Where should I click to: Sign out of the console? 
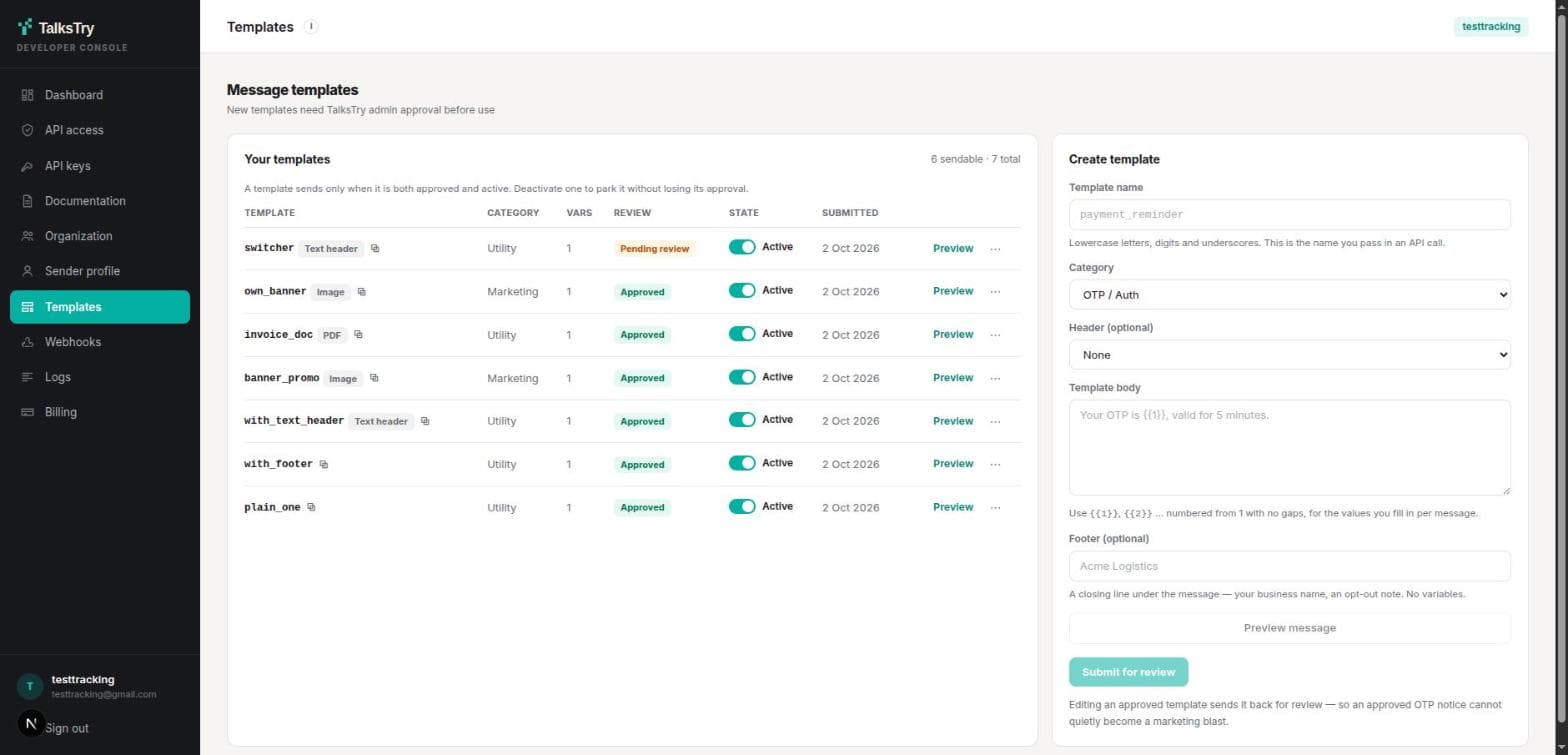66,728
